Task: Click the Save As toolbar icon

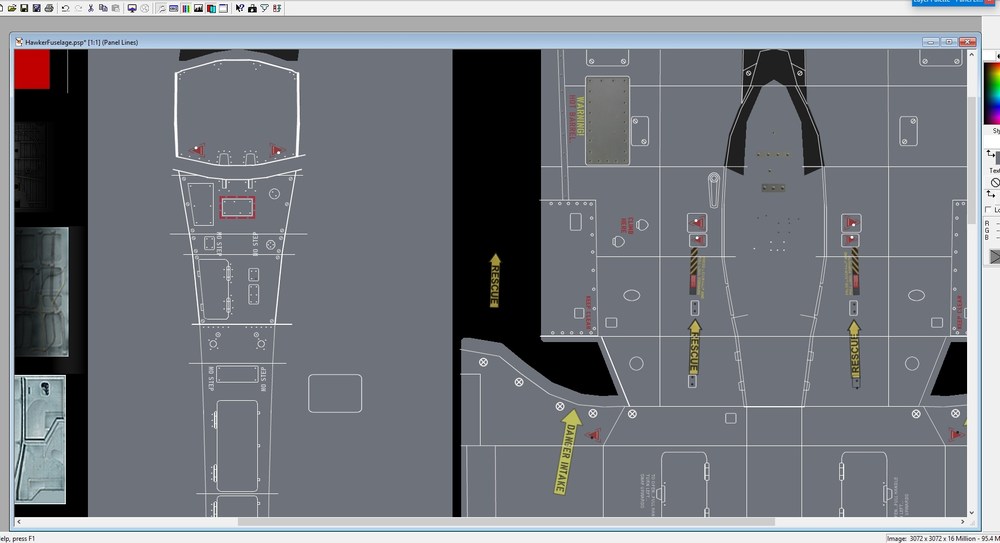Action: 36,8
